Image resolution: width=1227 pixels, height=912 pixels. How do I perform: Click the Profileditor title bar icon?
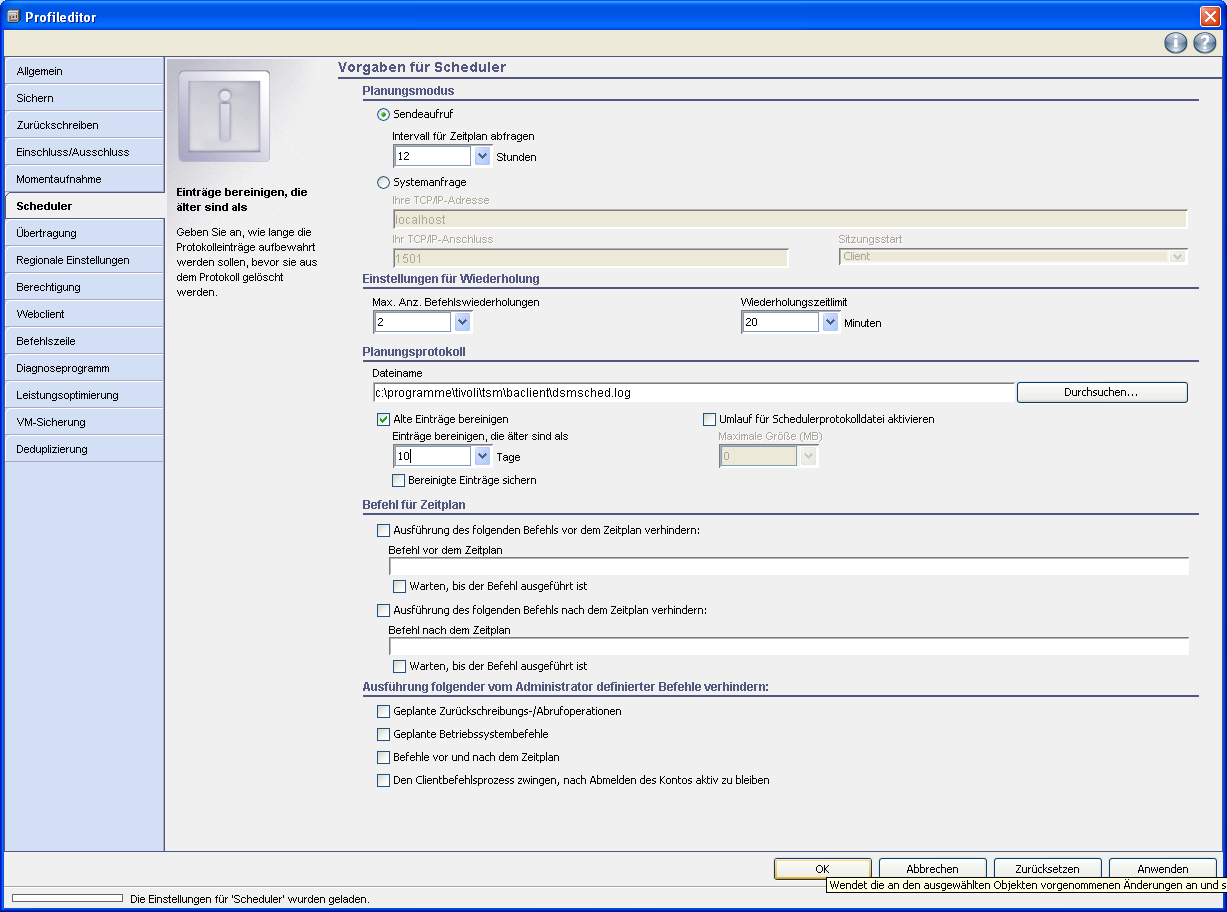pyautogui.click(x=13, y=16)
